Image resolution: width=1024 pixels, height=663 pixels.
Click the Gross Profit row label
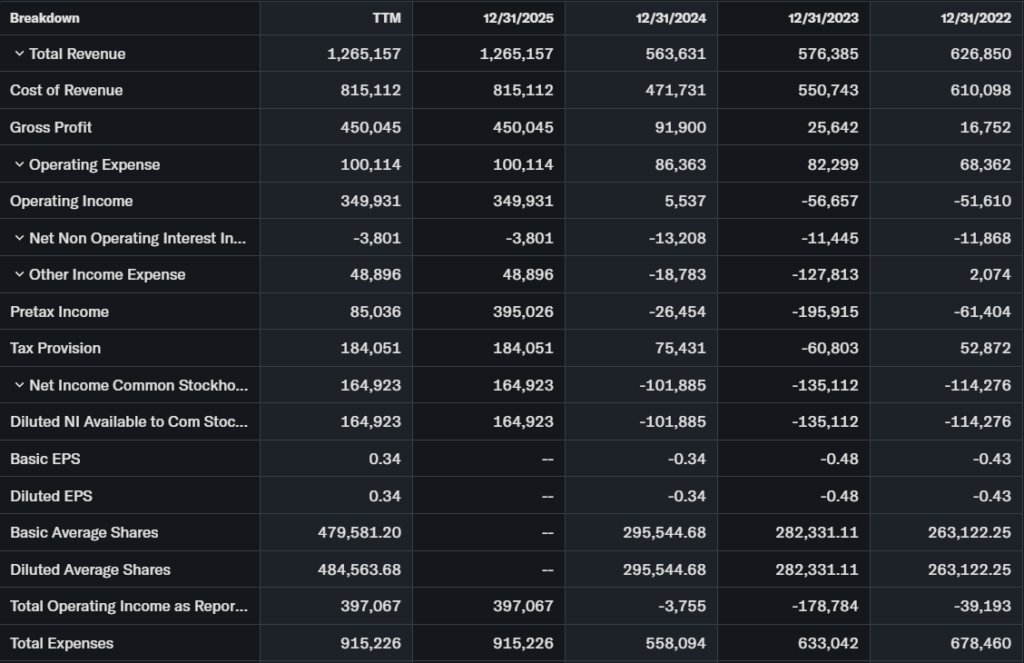(x=51, y=128)
